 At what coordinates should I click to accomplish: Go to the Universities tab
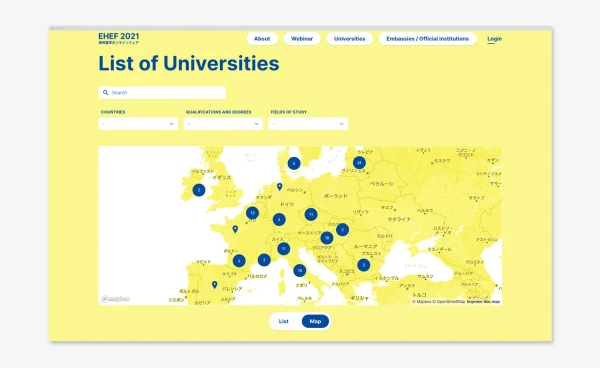(349, 39)
